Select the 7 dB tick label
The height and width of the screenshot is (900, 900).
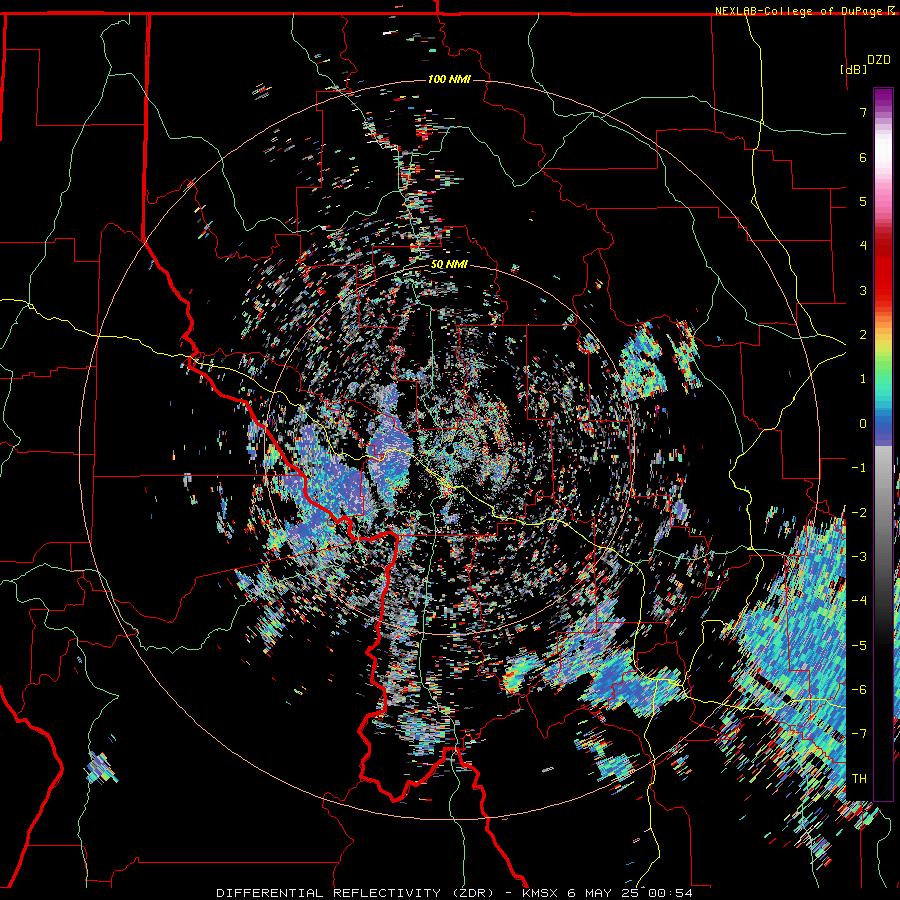coord(863,112)
